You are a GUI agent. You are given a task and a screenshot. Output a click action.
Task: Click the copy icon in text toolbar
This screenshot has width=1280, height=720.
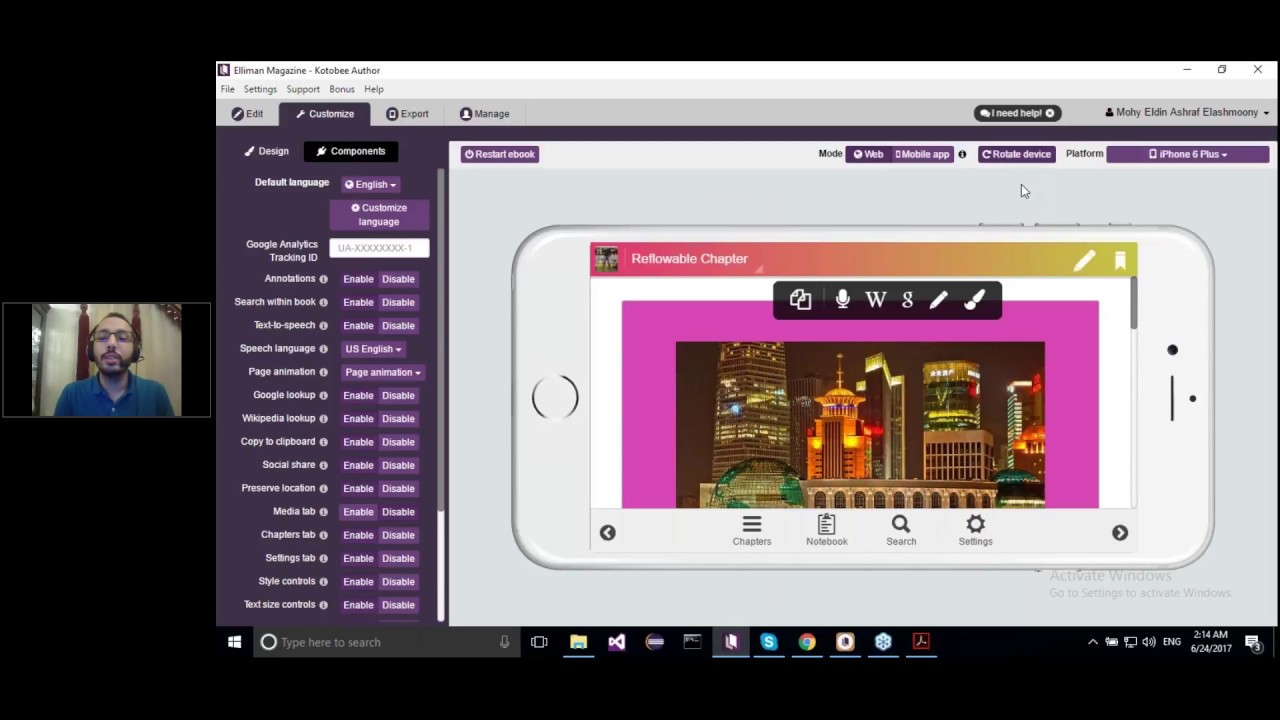800,300
